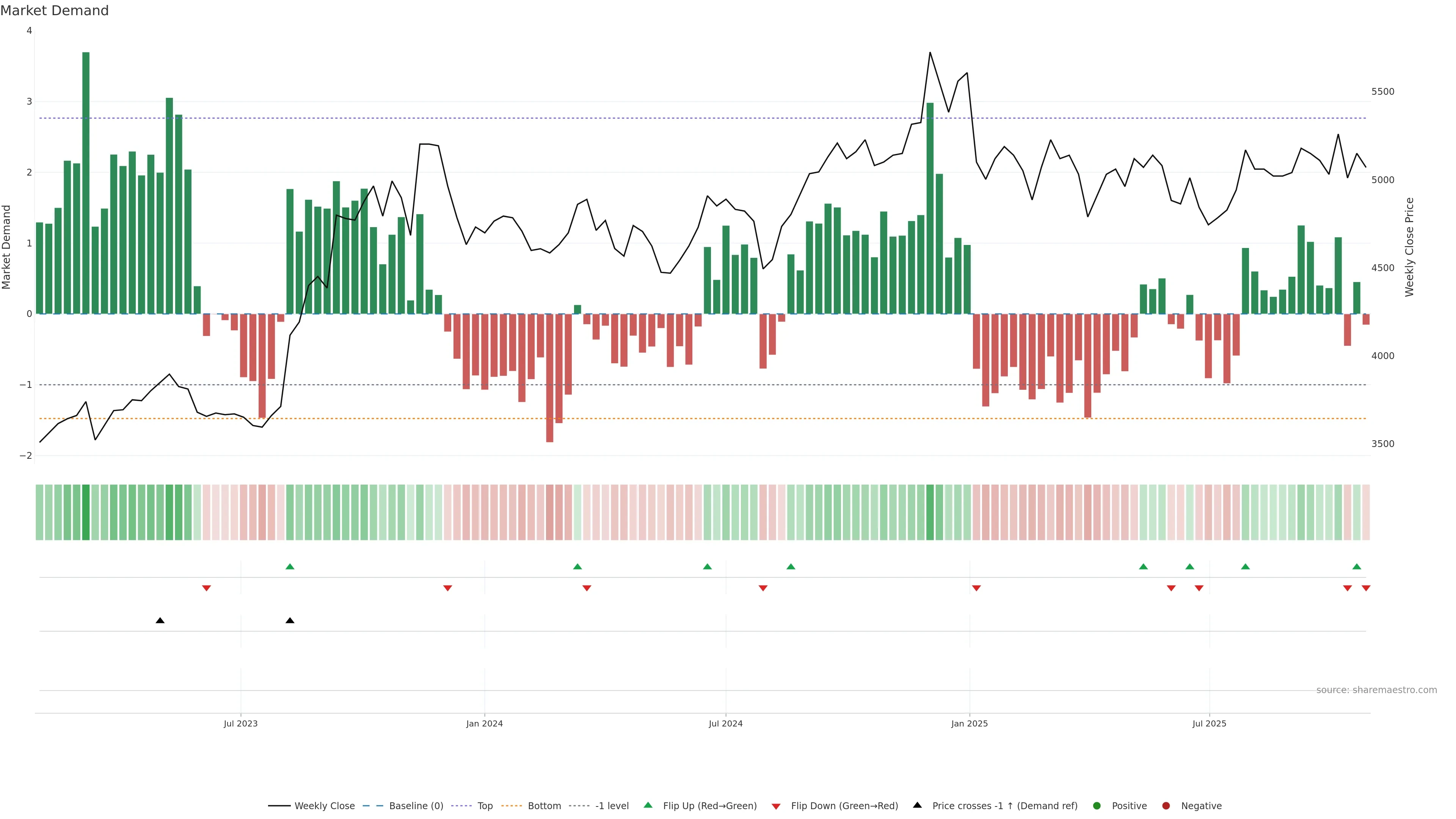
Task: Click the Weekly Close Price axis title
Action: pyautogui.click(x=1410, y=247)
